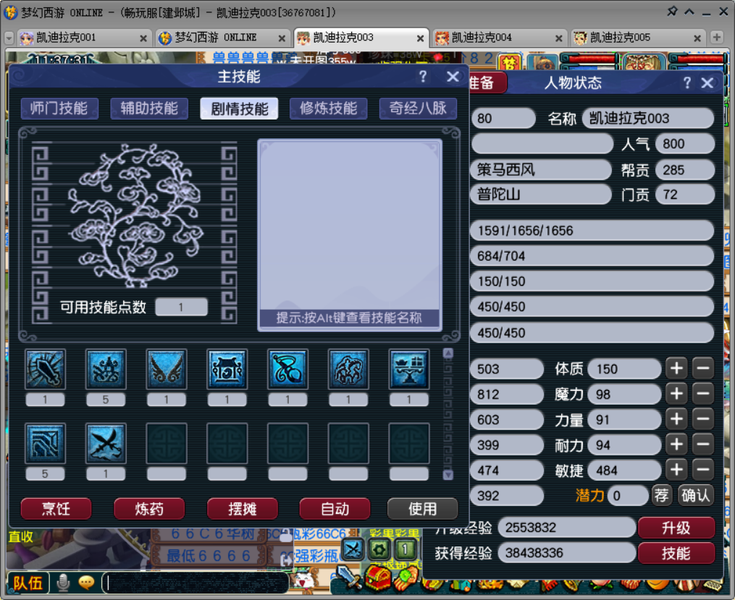
Task: Switch to the 师门技能 tab
Action: [59, 108]
